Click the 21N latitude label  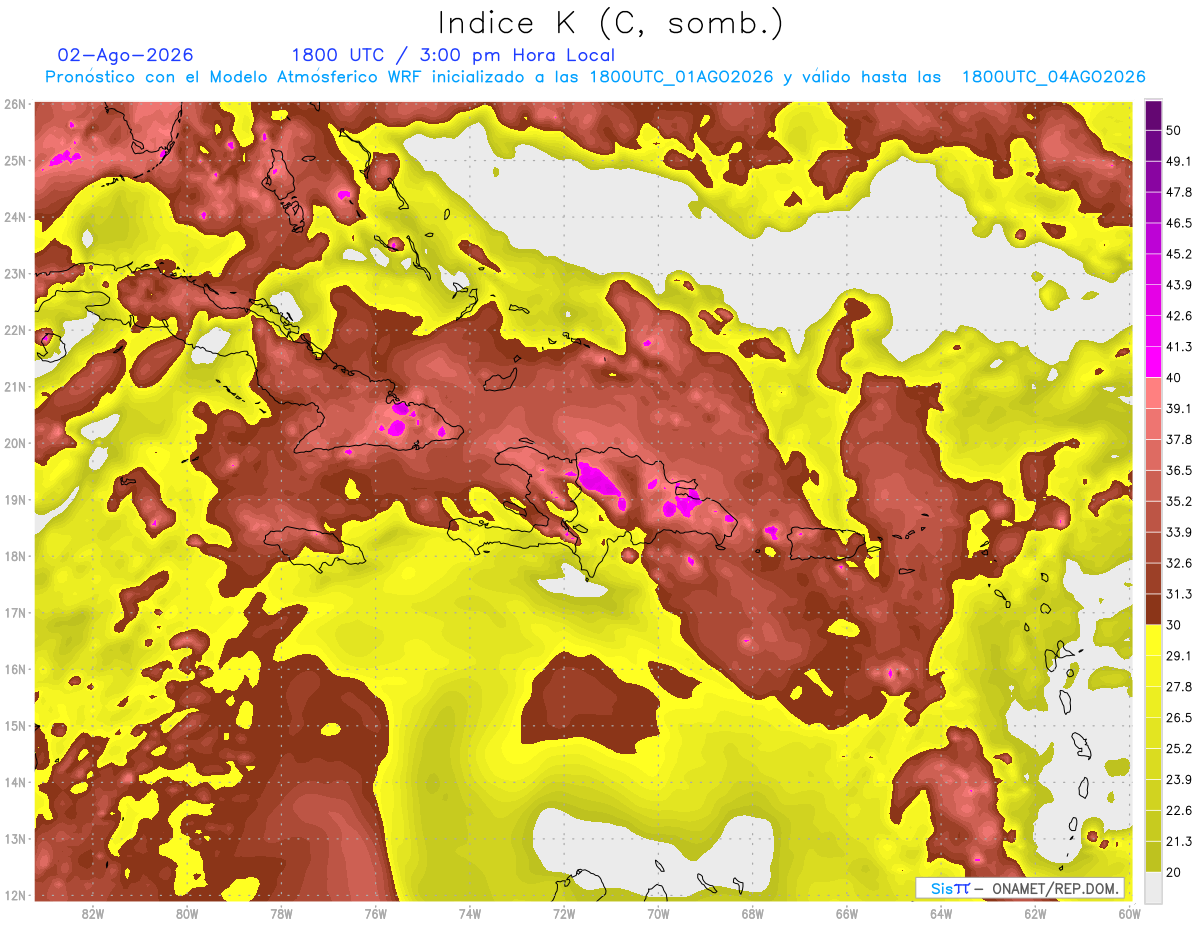pos(14,387)
